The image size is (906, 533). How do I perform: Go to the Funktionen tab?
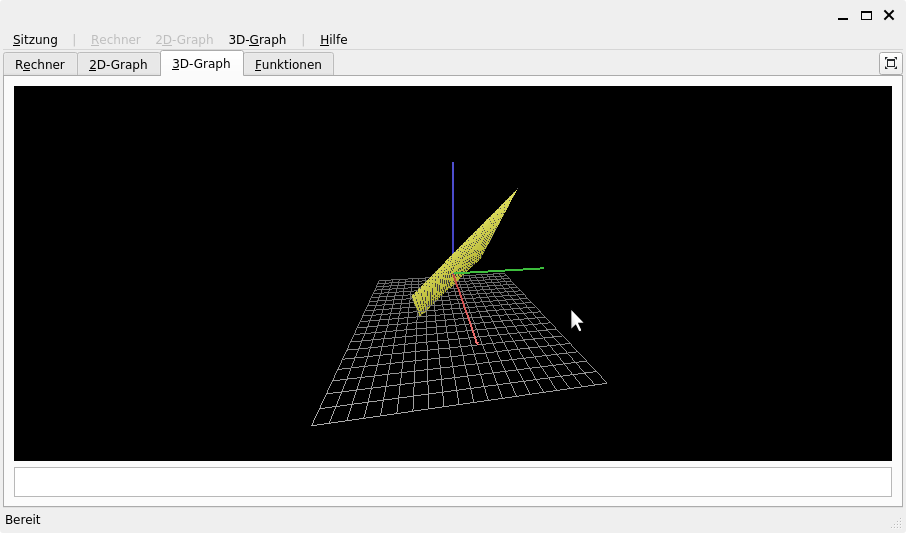288,65
